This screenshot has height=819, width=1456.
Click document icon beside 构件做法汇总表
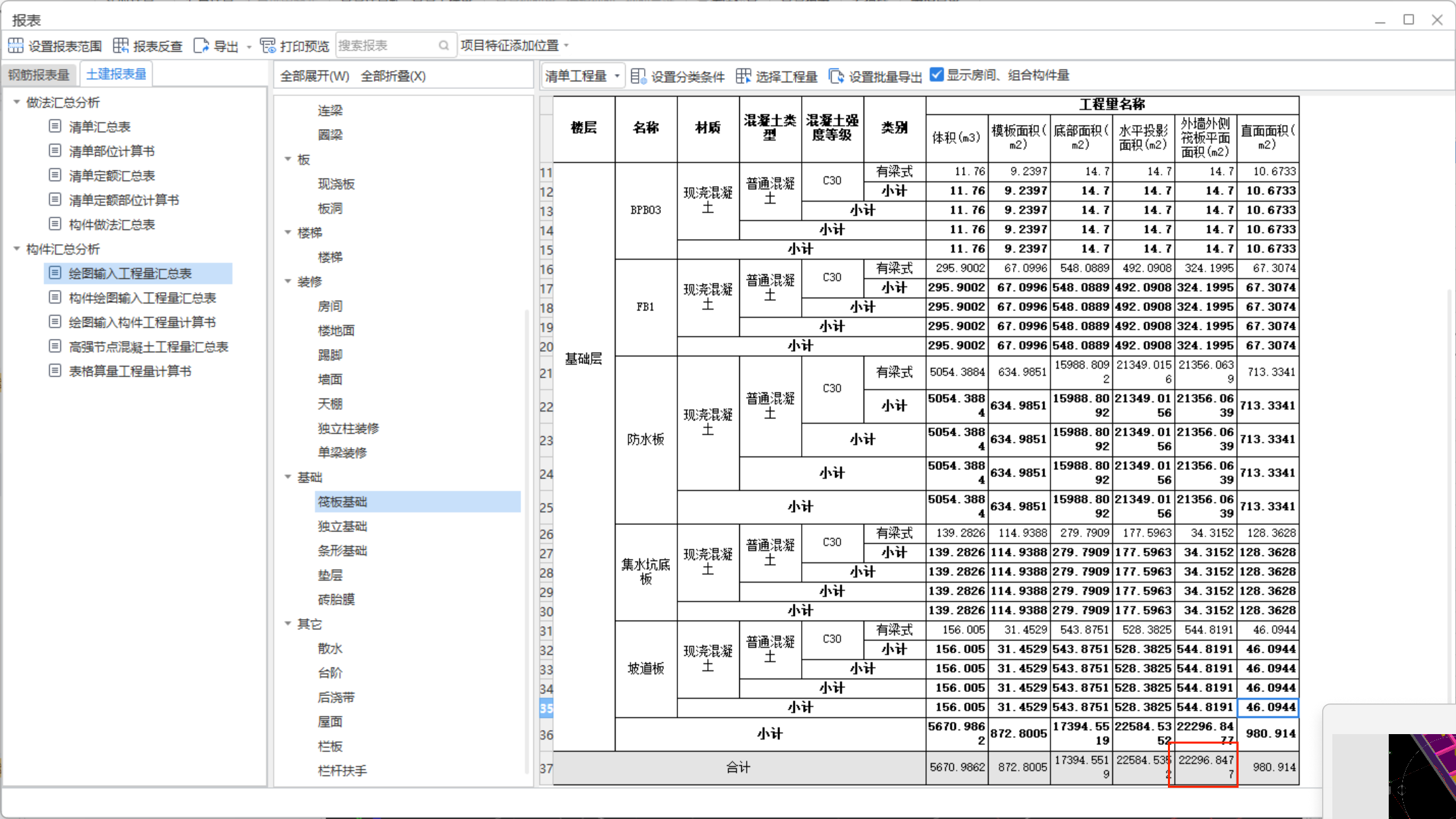tap(55, 223)
